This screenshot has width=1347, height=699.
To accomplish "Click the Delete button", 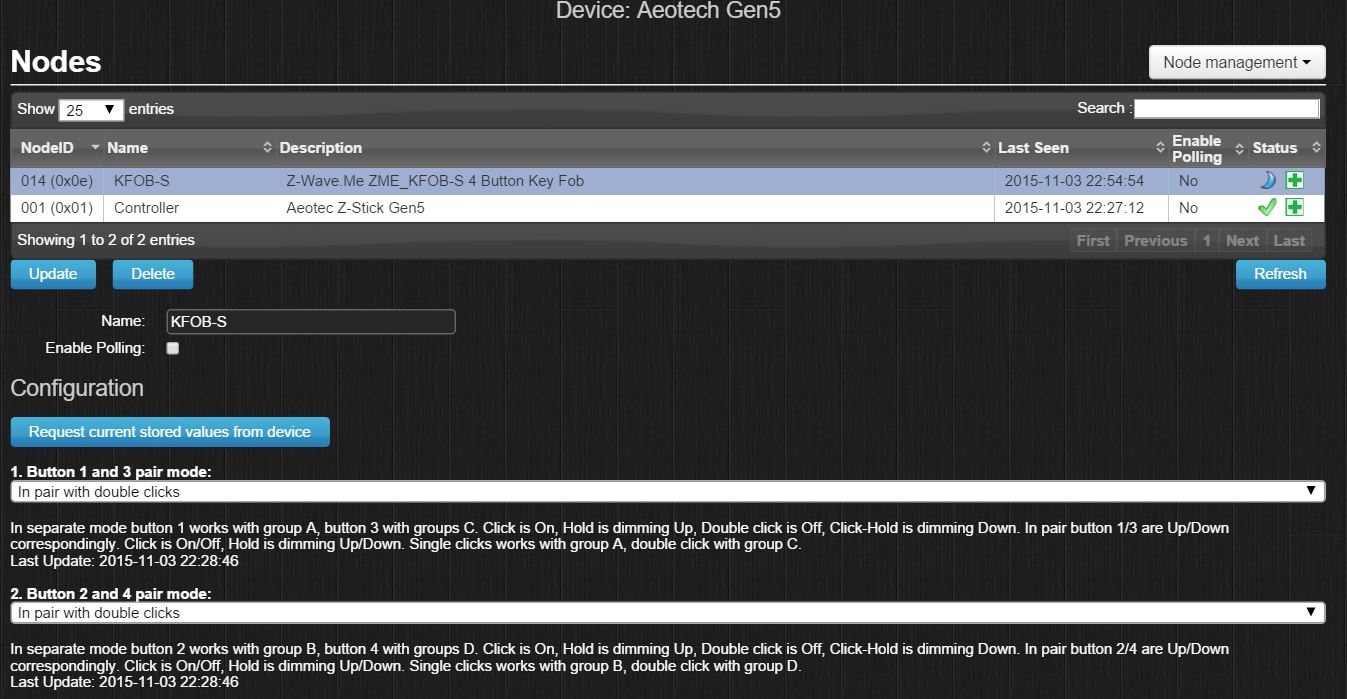I will [x=153, y=274].
